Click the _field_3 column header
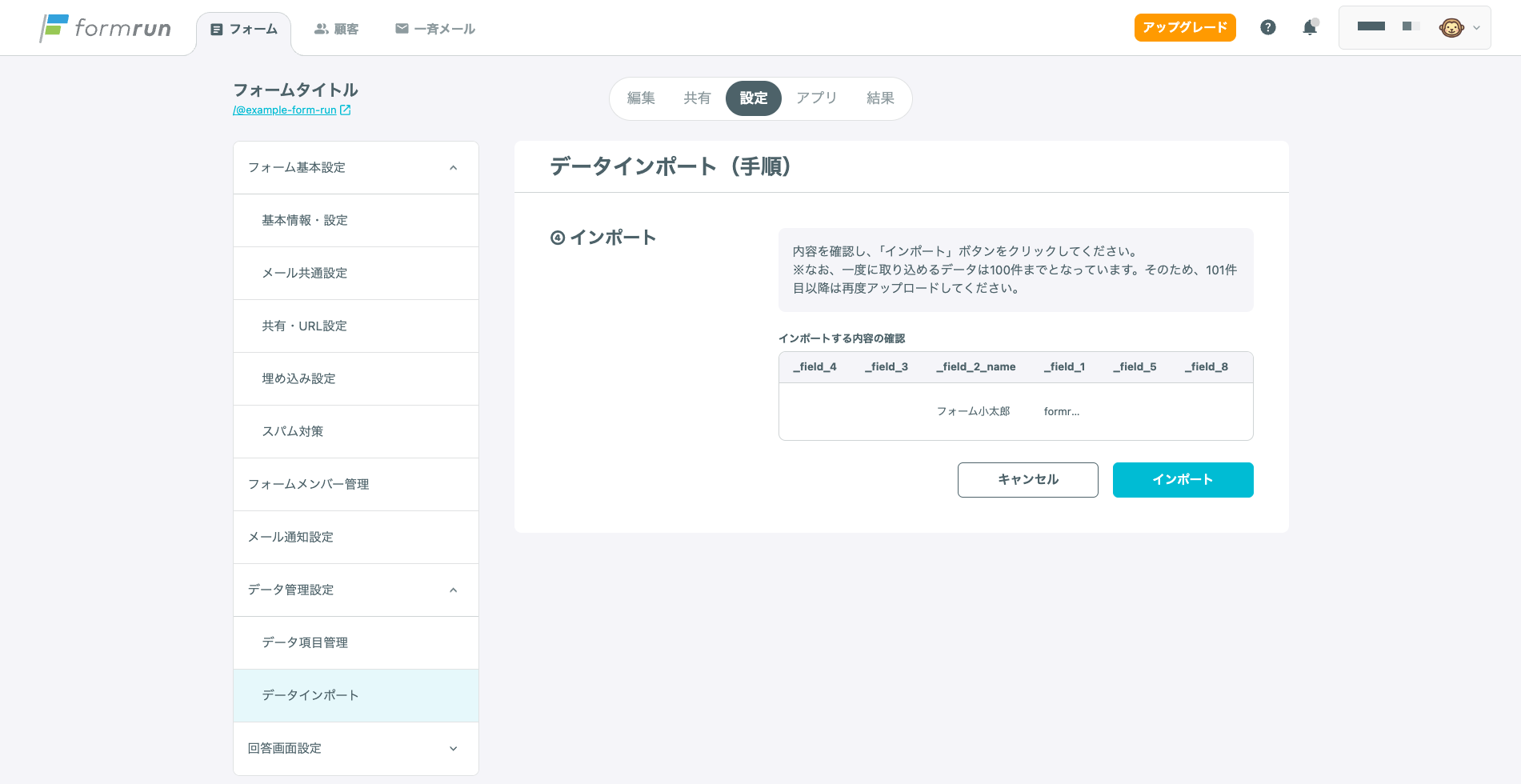 [887, 367]
